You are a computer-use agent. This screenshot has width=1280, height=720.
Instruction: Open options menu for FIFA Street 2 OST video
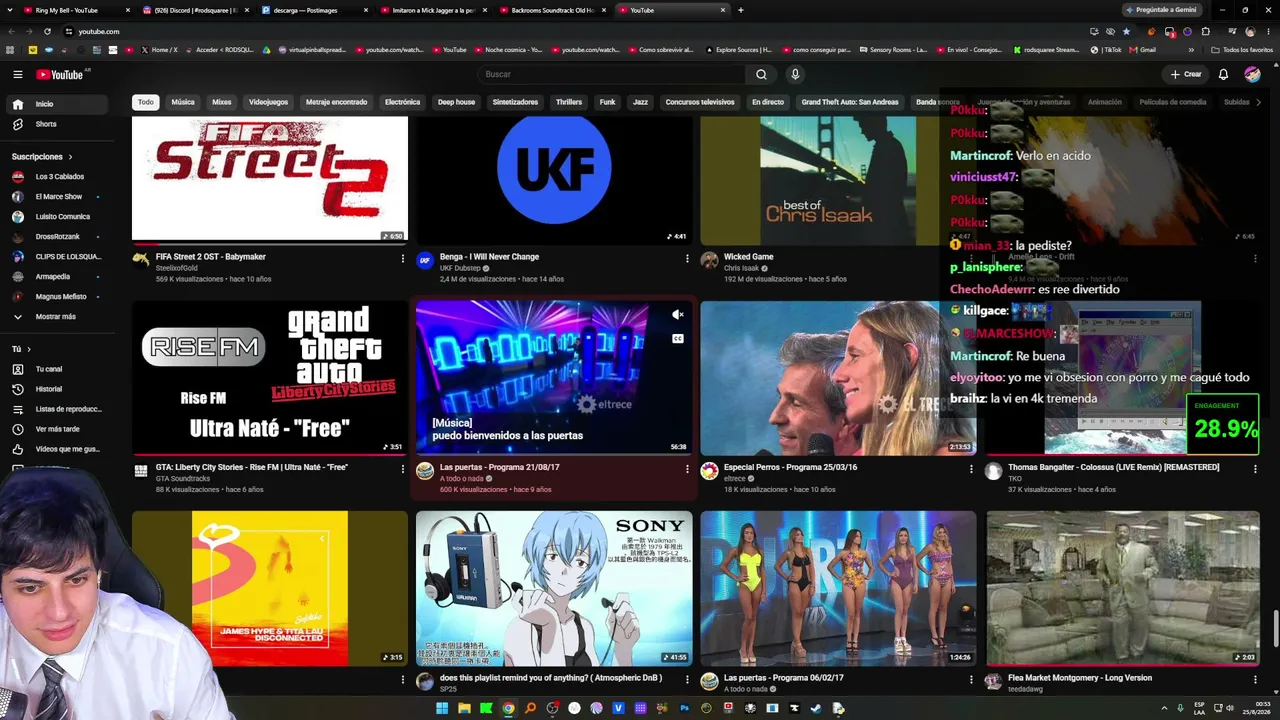tap(403, 258)
